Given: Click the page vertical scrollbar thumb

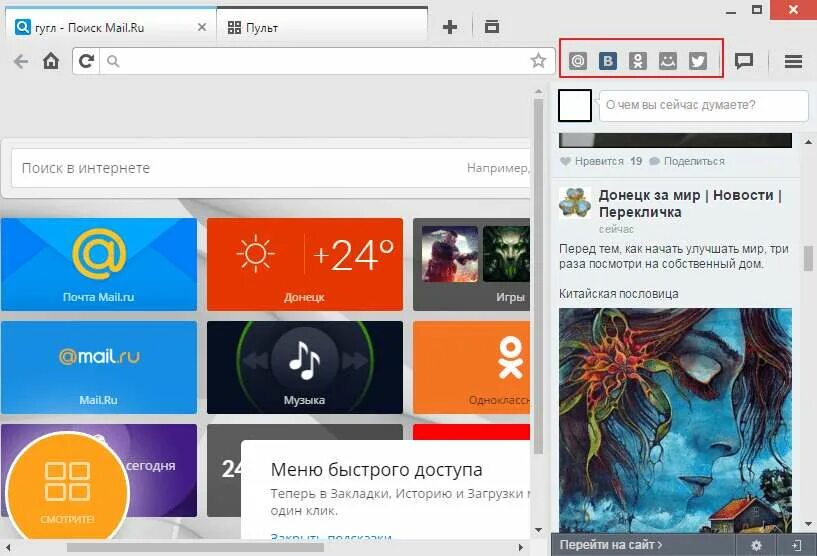Looking at the screenshot, I should [x=538, y=276].
